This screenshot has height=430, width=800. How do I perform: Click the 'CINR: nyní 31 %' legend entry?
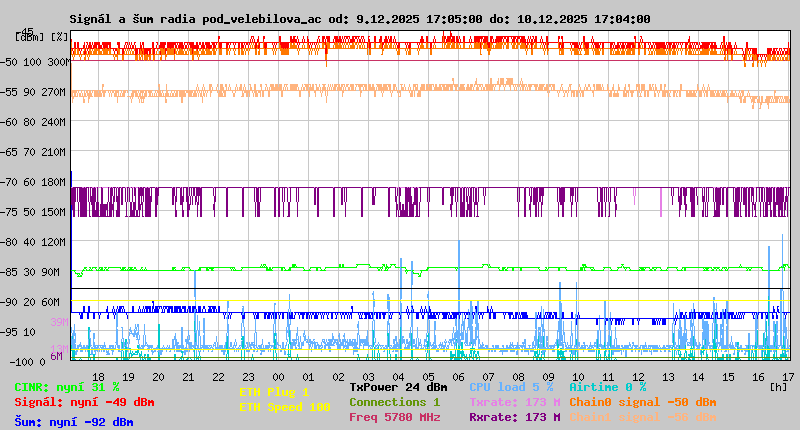tap(66, 387)
